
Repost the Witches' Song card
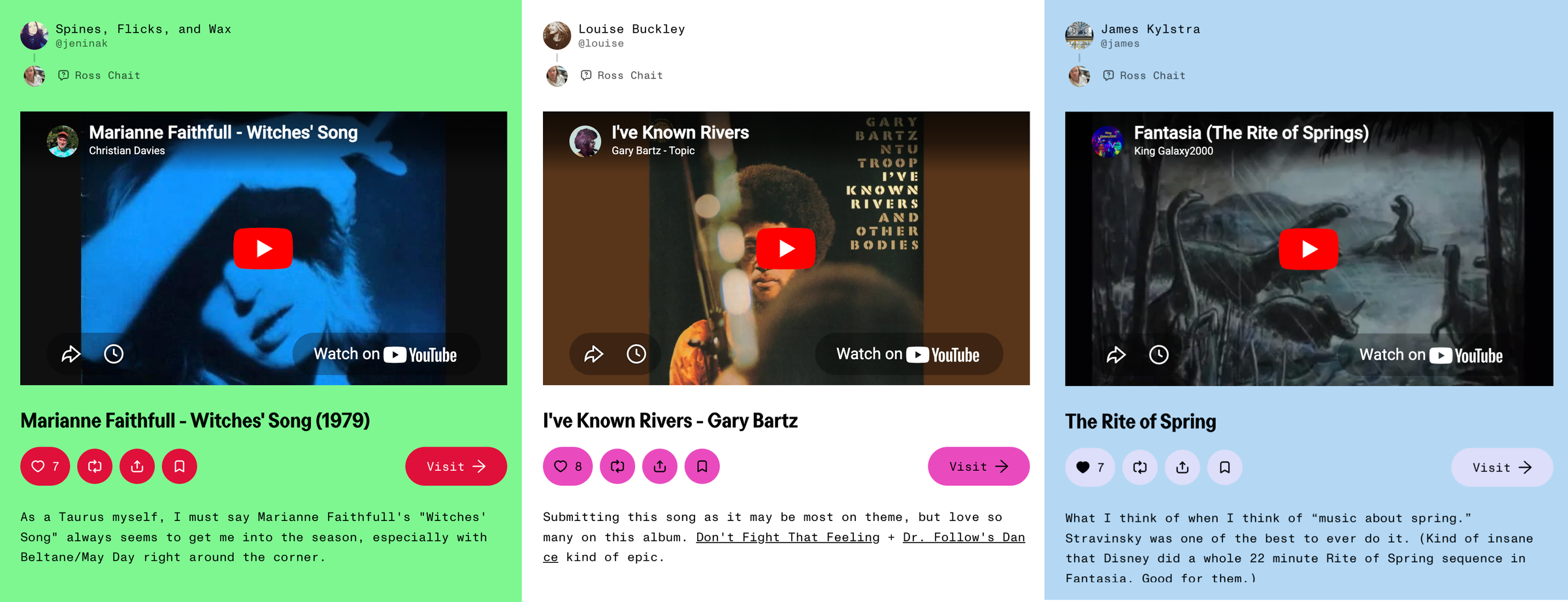coord(95,466)
